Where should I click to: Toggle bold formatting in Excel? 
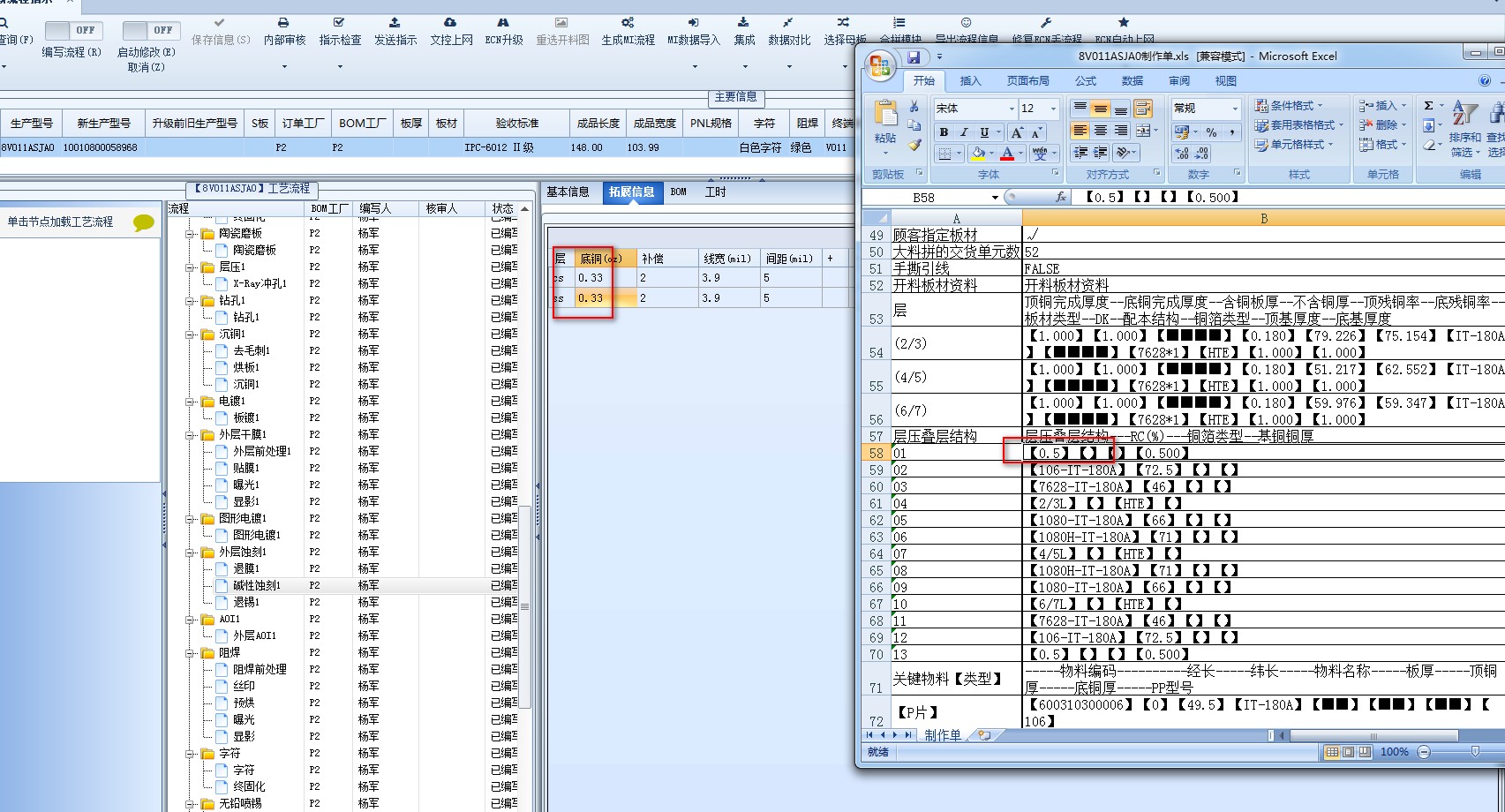pos(944,132)
